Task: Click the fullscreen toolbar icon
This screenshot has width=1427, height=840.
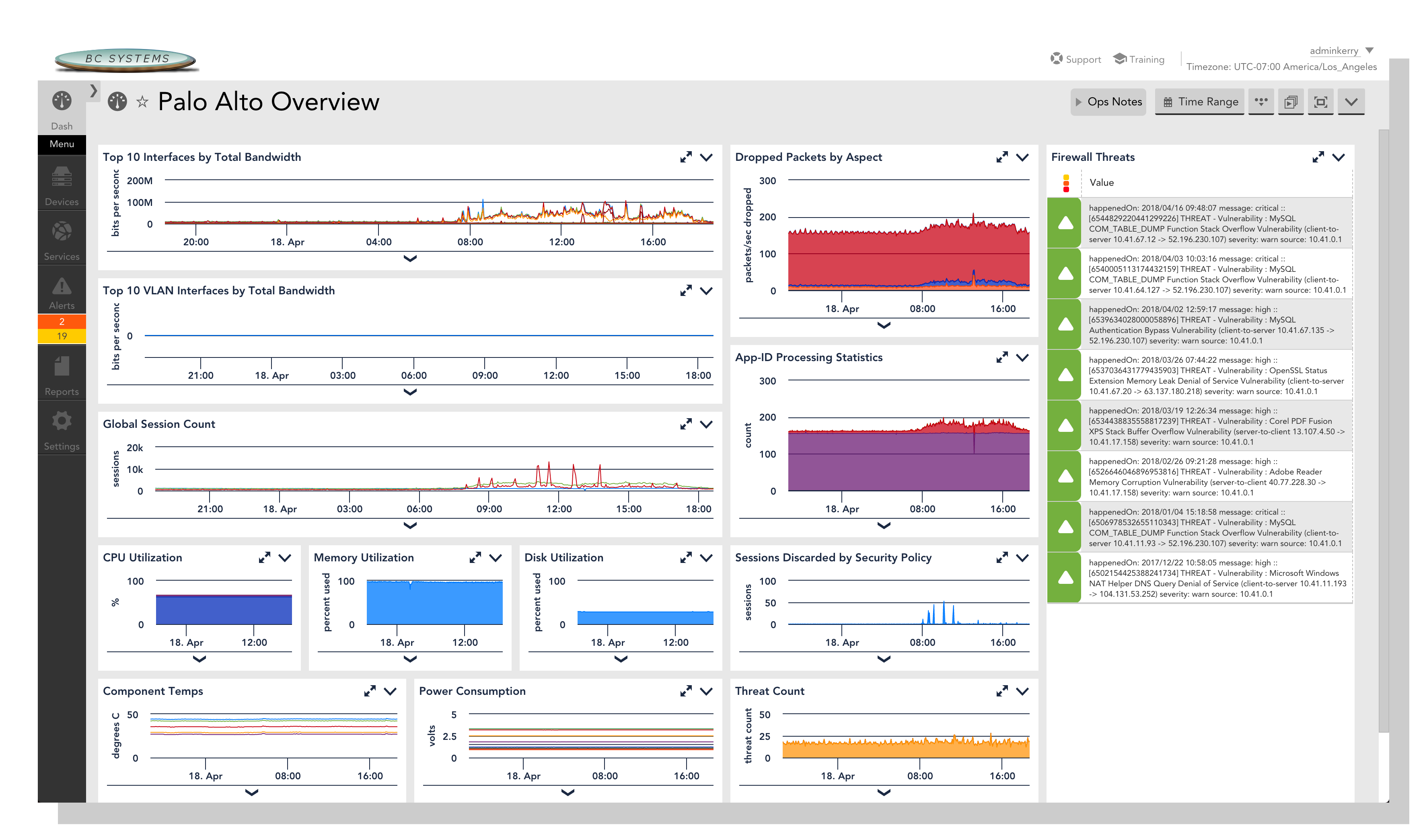Action: pos(1320,102)
